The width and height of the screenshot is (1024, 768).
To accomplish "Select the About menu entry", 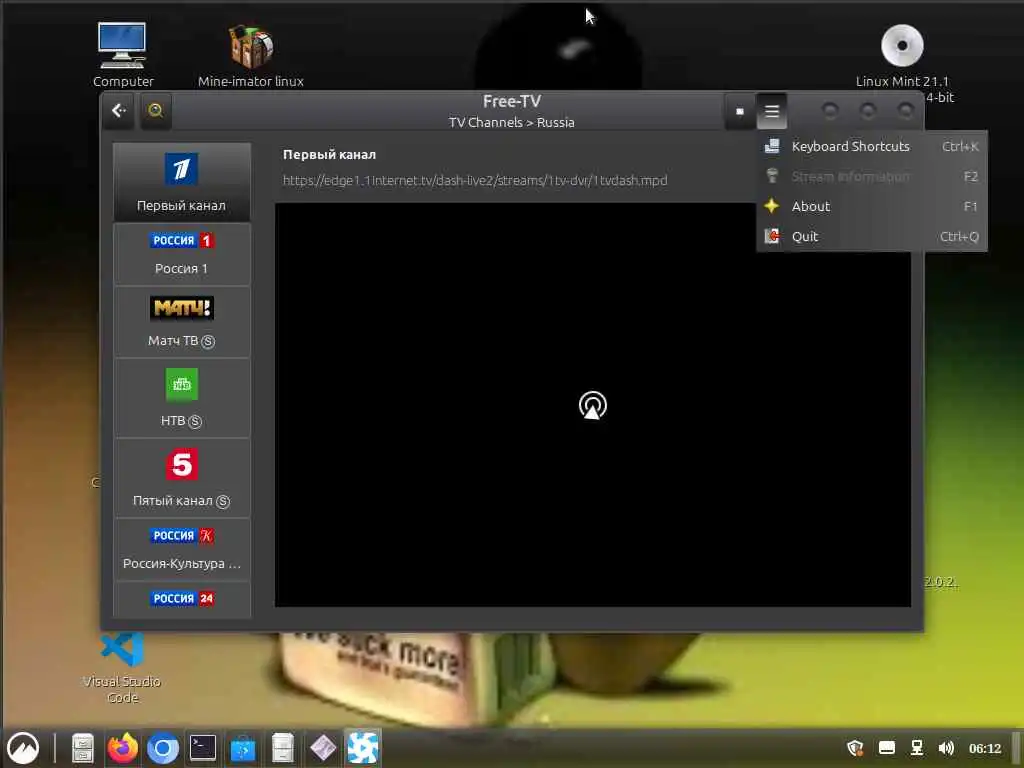I will pos(872,206).
